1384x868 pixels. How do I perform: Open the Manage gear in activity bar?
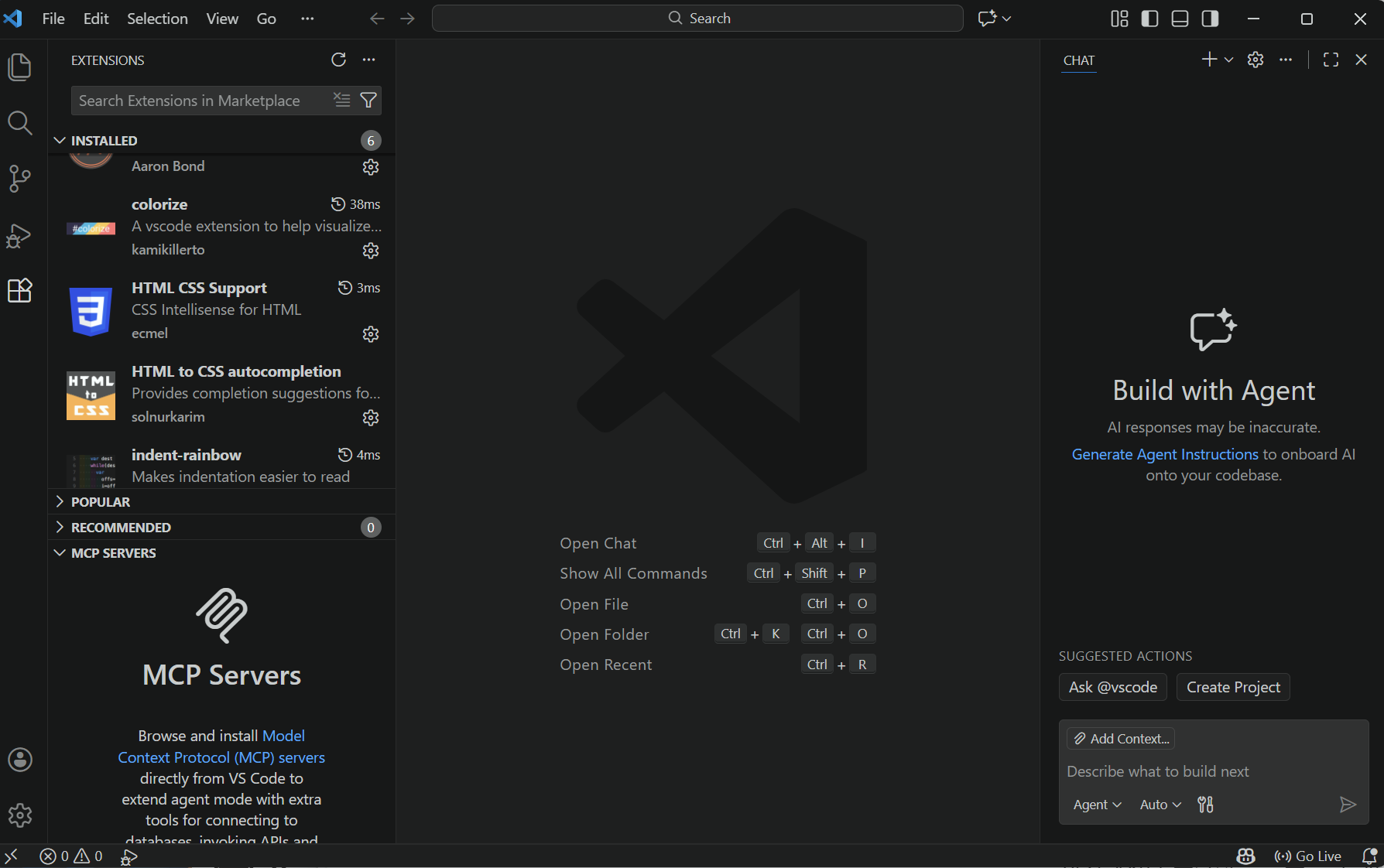20,815
